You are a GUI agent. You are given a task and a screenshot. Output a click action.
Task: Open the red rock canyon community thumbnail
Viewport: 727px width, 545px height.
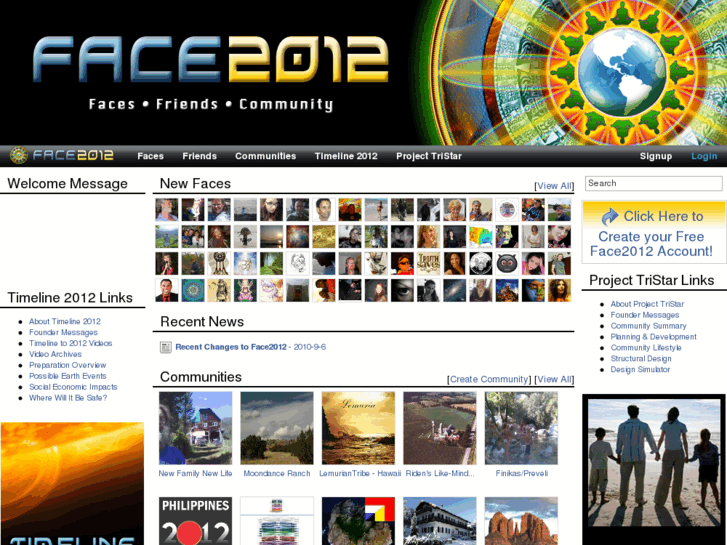[521, 521]
